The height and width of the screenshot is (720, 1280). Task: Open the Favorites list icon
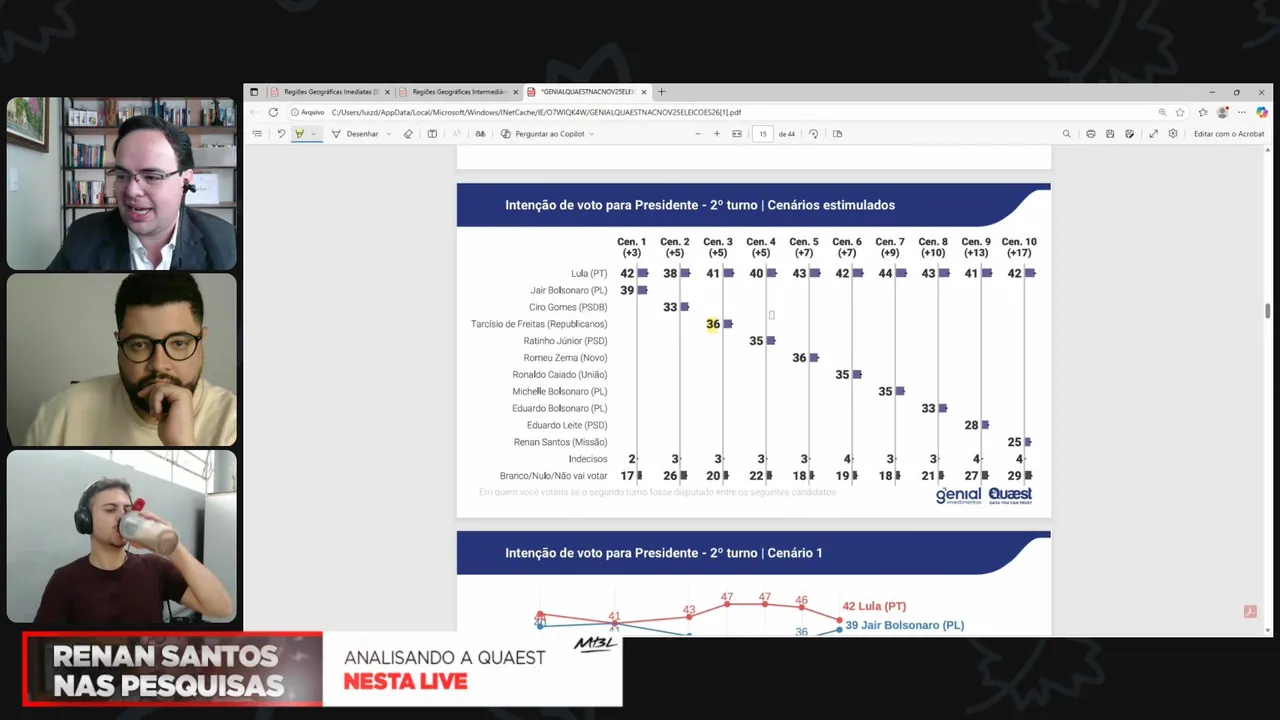click(x=1203, y=112)
